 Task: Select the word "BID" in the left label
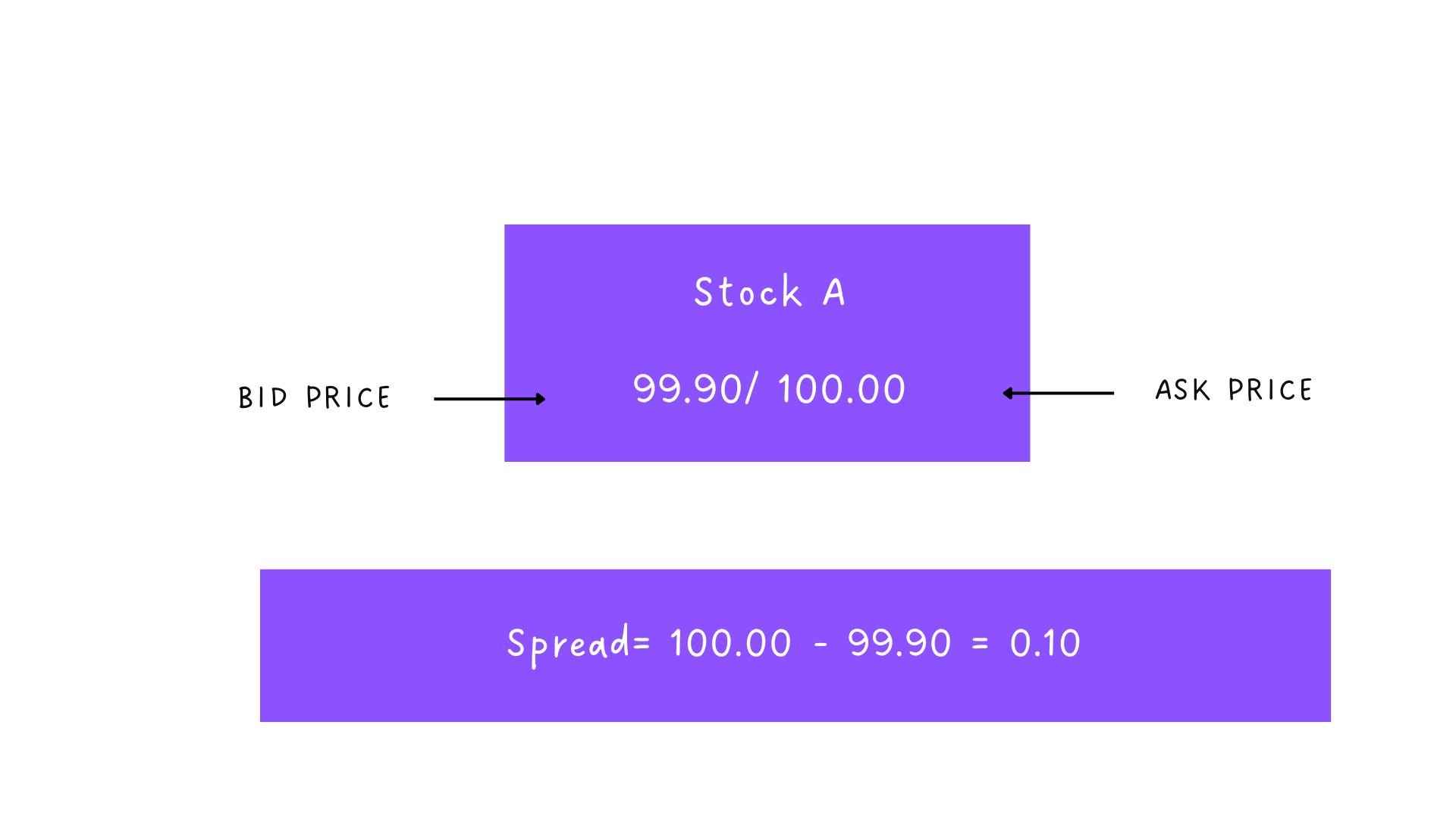coord(262,397)
